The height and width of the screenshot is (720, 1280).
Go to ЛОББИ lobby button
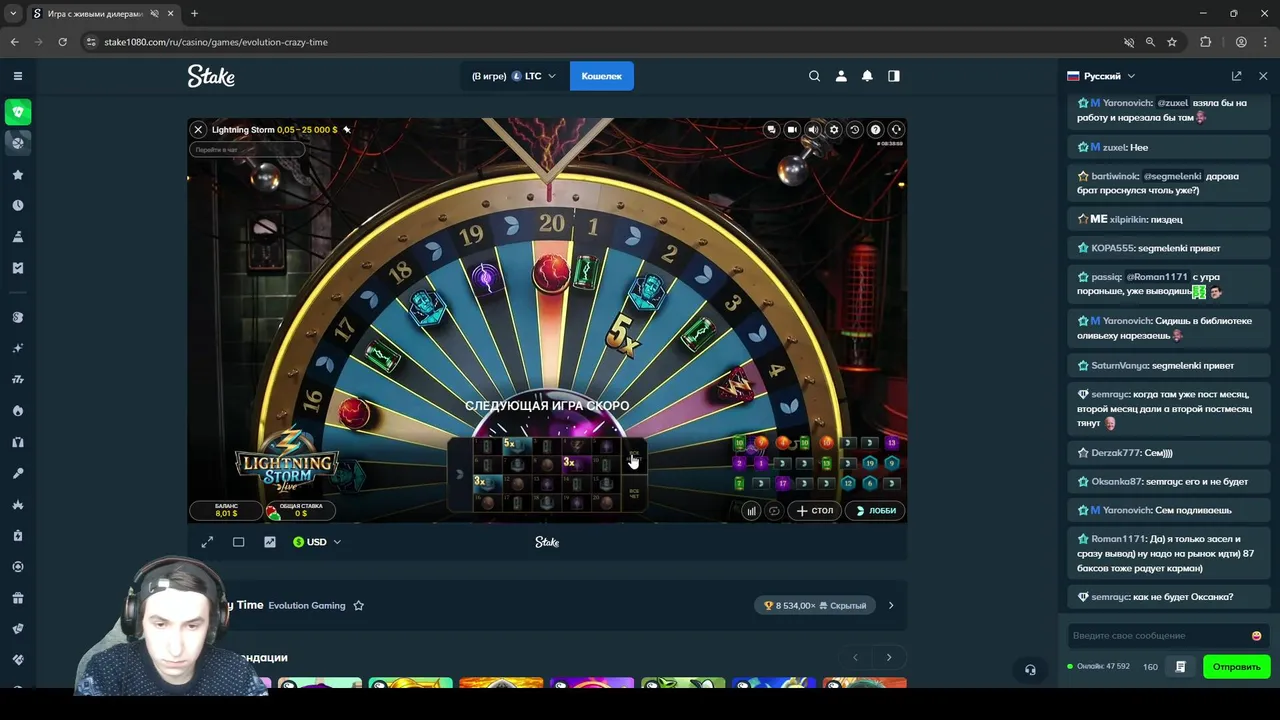click(x=876, y=510)
